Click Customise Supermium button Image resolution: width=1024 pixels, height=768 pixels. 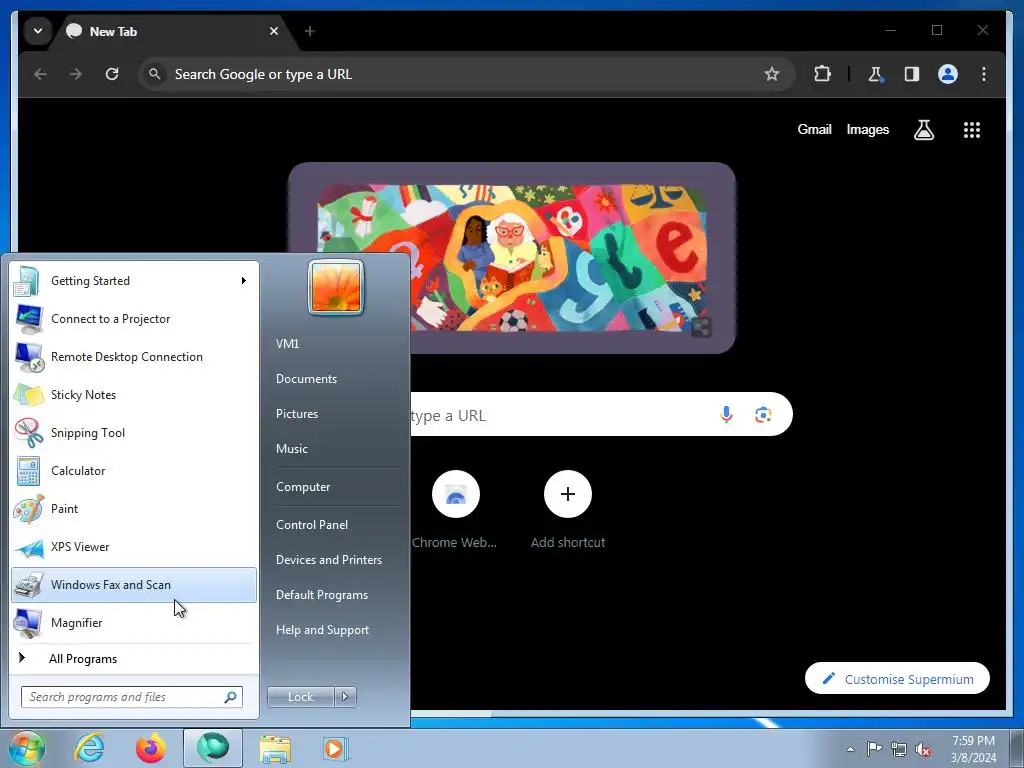897,679
